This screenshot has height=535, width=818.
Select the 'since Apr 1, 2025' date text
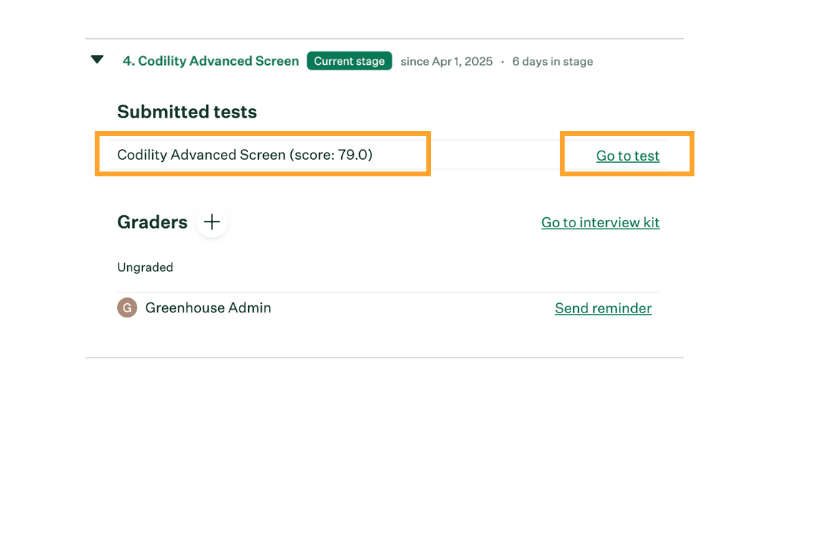pyautogui.click(x=447, y=62)
